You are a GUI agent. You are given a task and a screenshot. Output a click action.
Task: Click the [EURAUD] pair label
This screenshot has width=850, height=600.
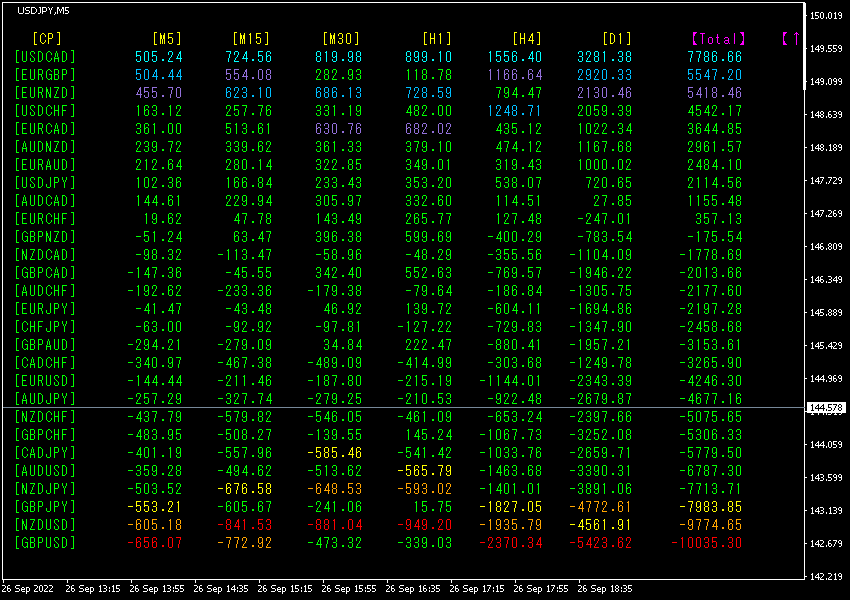tap(46, 165)
